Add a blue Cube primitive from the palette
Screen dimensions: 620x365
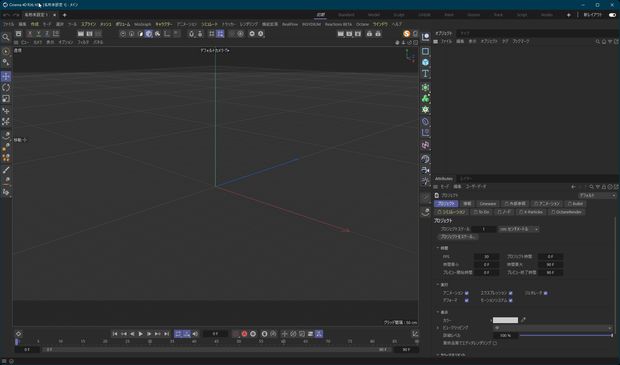(x=425, y=62)
